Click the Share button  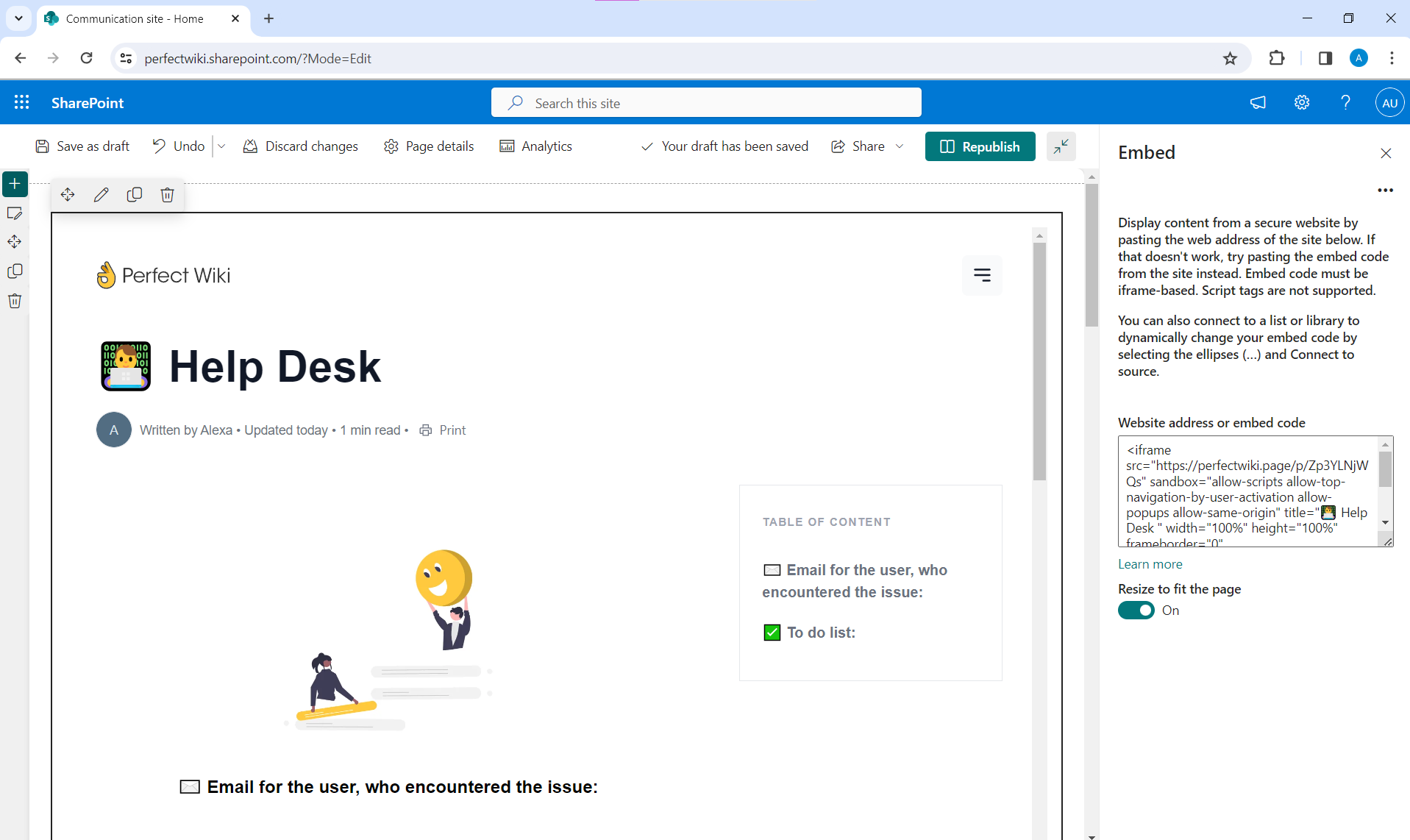coord(858,146)
